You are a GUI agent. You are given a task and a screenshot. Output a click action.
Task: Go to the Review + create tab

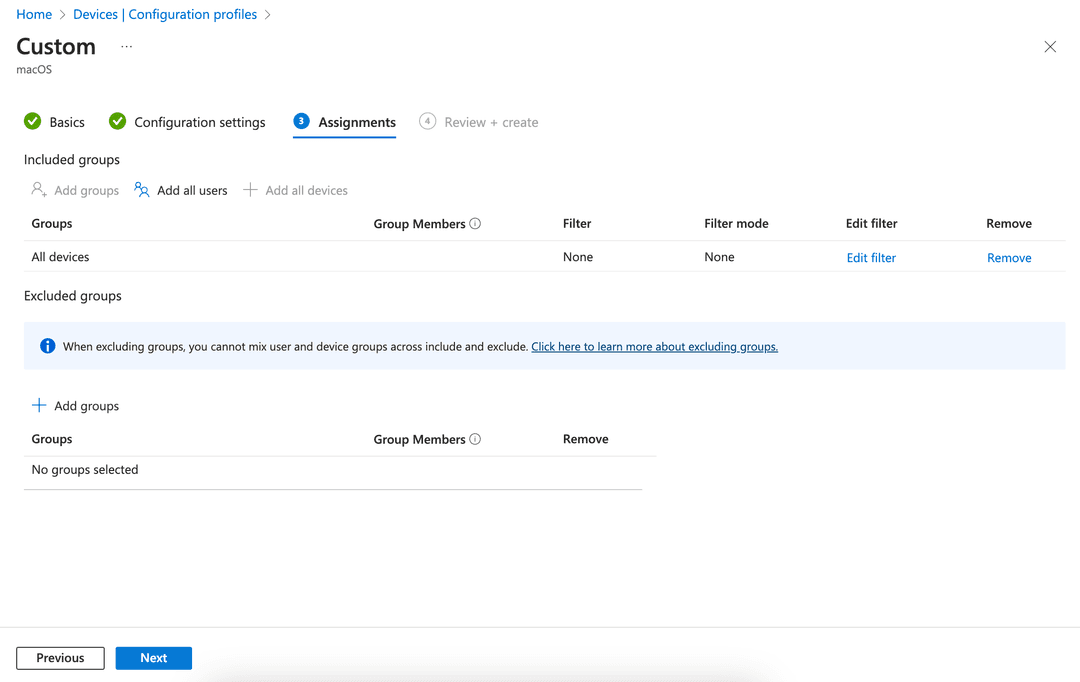(491, 121)
